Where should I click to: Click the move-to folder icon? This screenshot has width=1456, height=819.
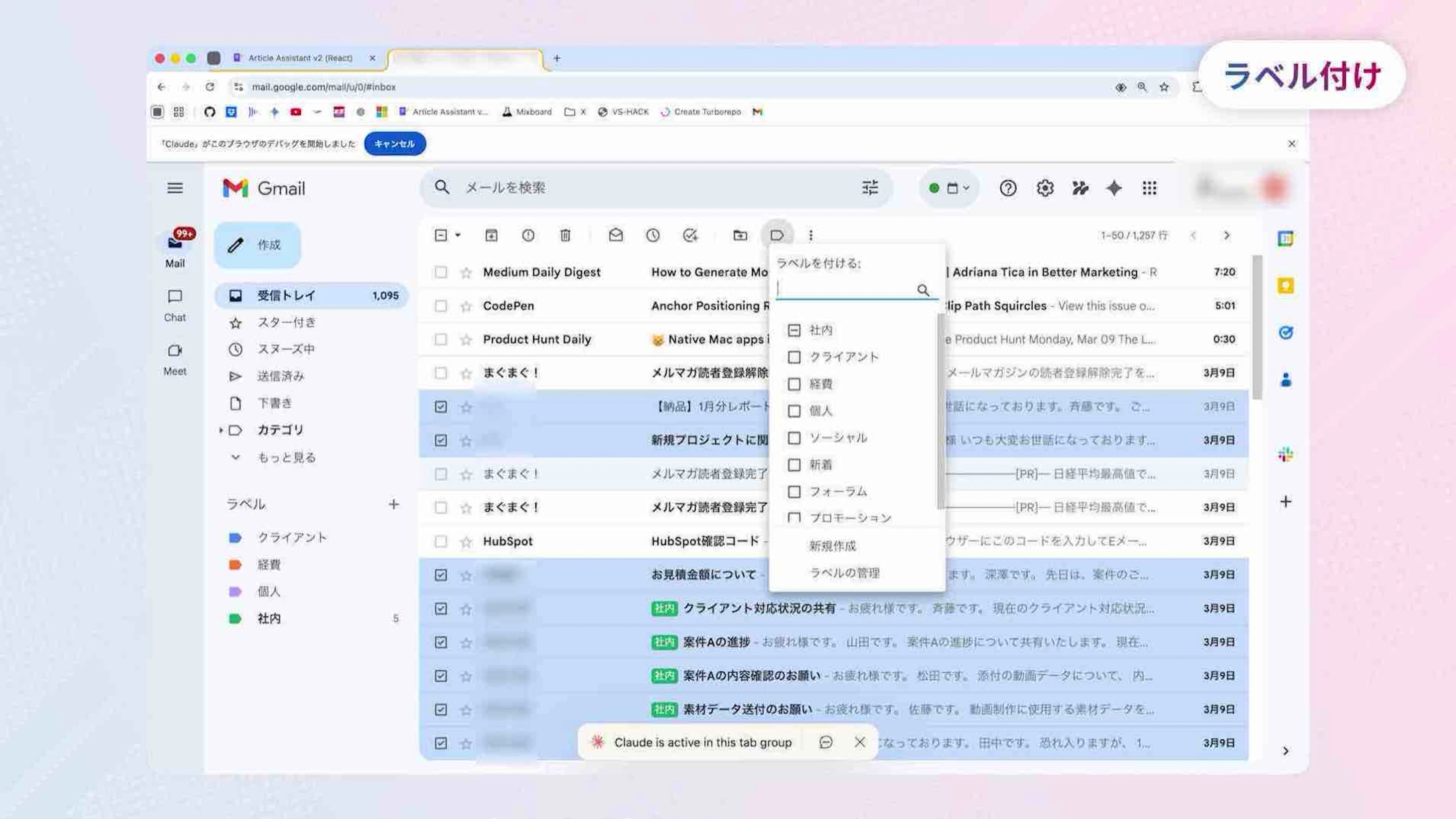pyautogui.click(x=740, y=235)
